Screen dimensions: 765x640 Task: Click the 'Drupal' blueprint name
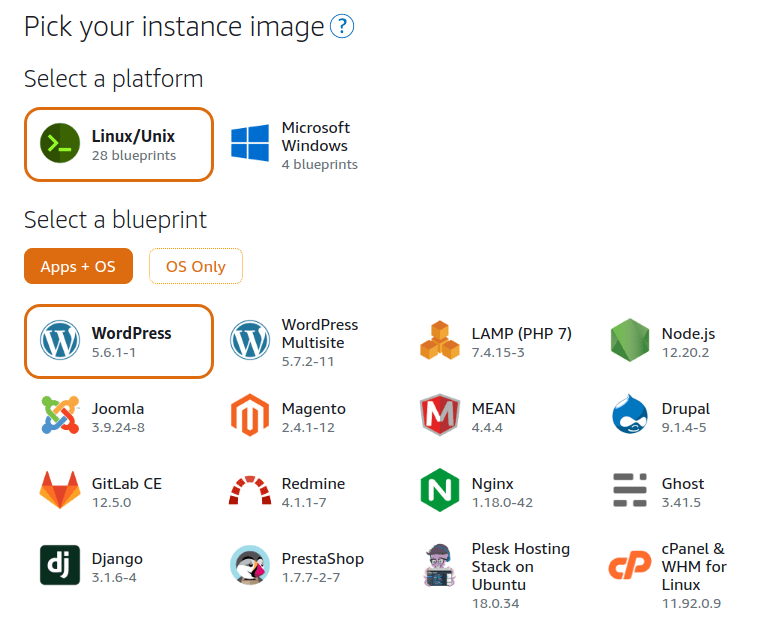tap(685, 409)
